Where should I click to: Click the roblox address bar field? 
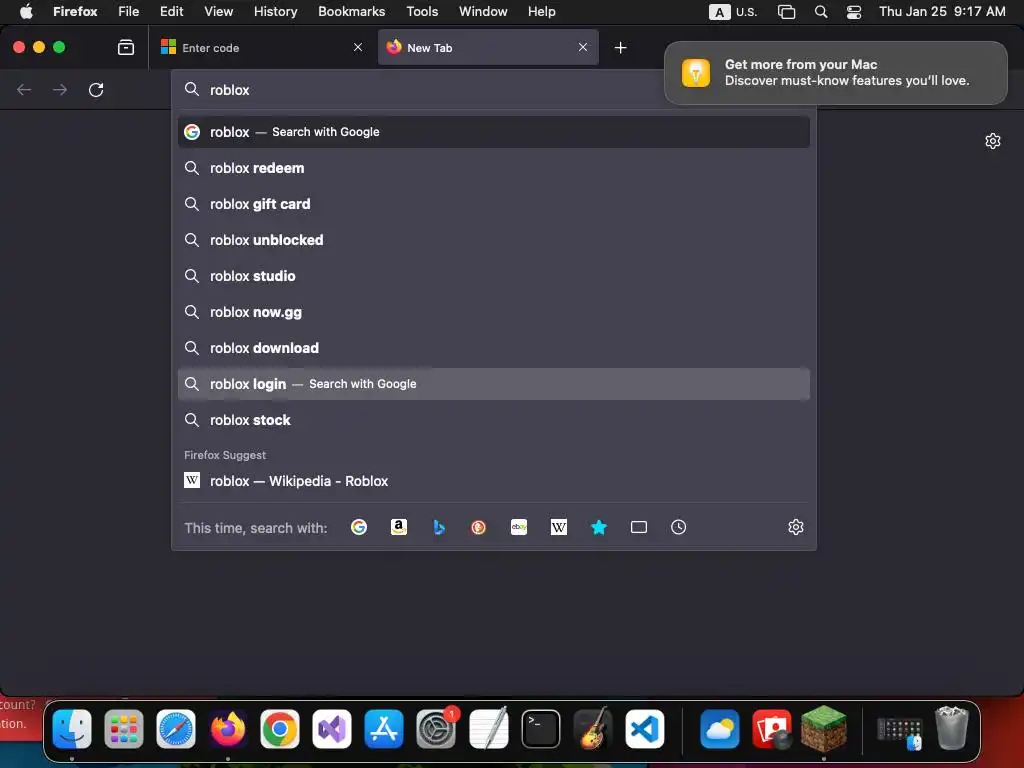418,89
